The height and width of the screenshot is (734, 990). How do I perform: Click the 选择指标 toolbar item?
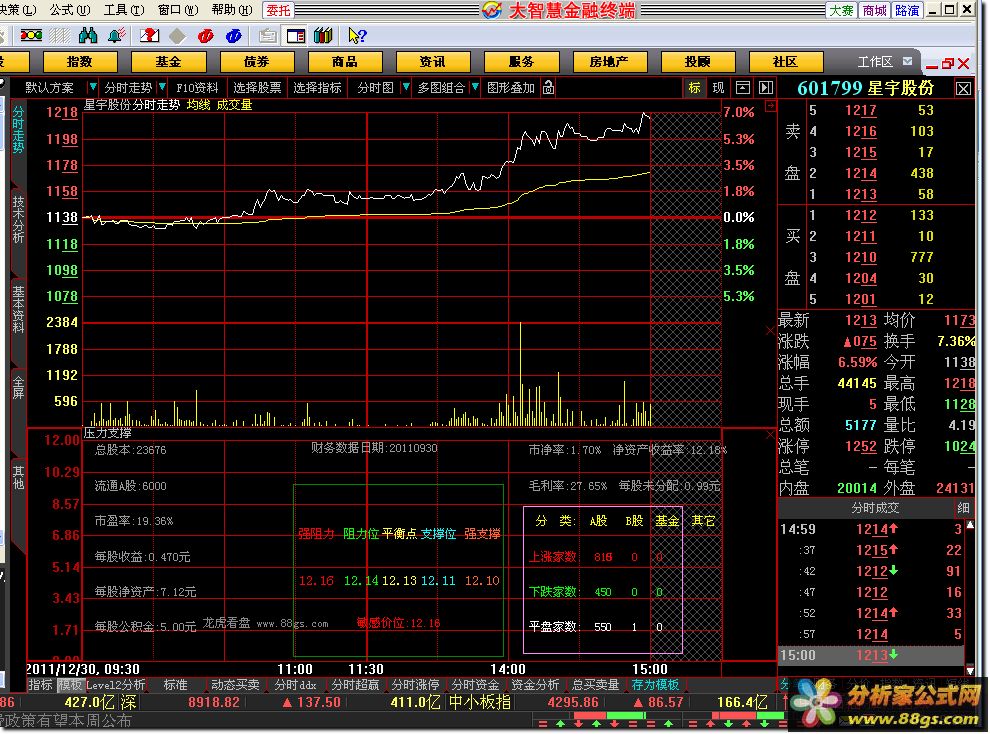(317, 88)
